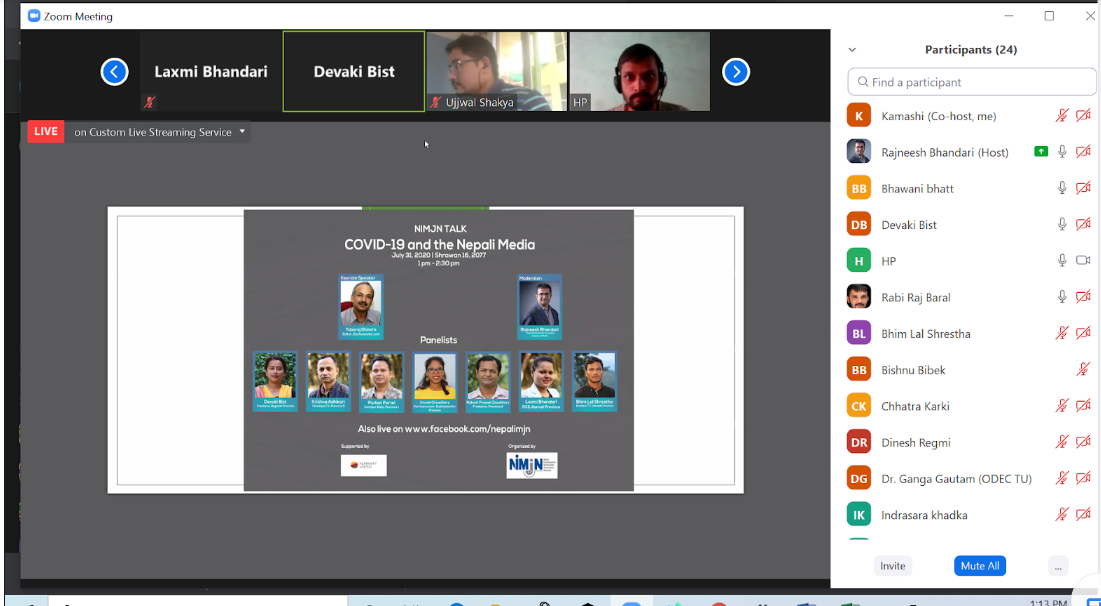Toggle microphone for Bhawani bhatt
1101x606 pixels.
[1063, 188]
